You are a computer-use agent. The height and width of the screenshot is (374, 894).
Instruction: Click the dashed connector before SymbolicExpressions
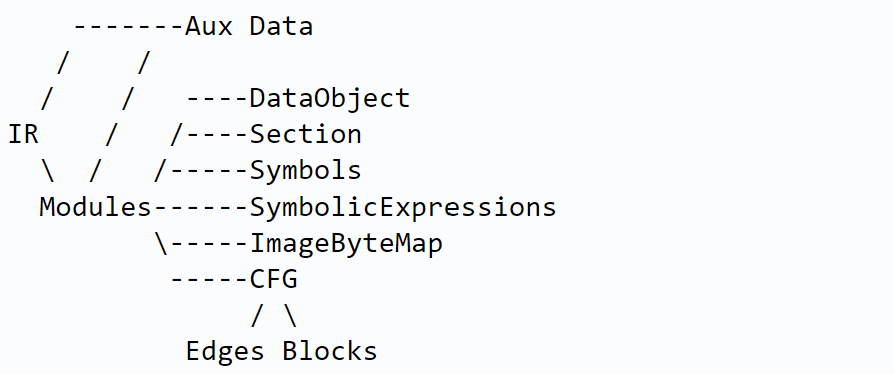point(202,208)
